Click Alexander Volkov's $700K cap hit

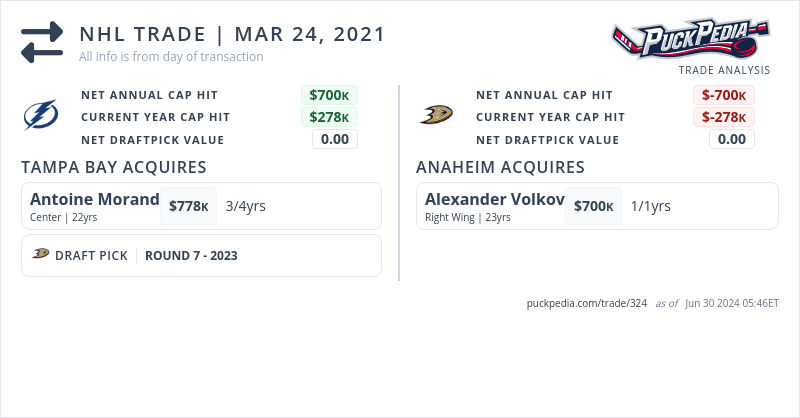click(x=593, y=206)
